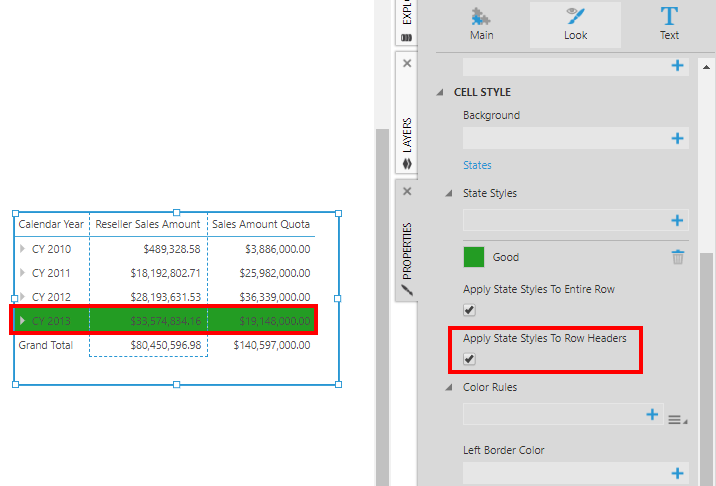This screenshot has height=486, width=716.
Task: Click the $18,192,802.71 cell
Action: click(165, 273)
